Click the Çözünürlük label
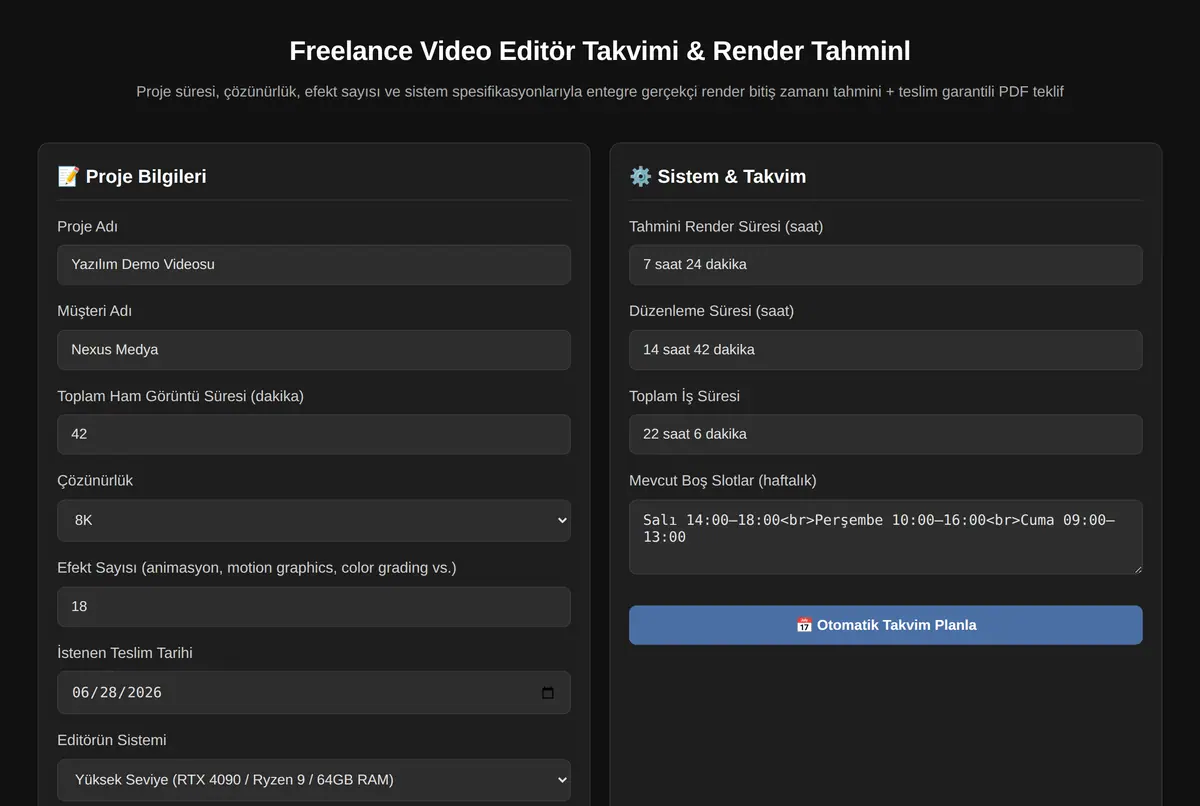 tap(95, 480)
